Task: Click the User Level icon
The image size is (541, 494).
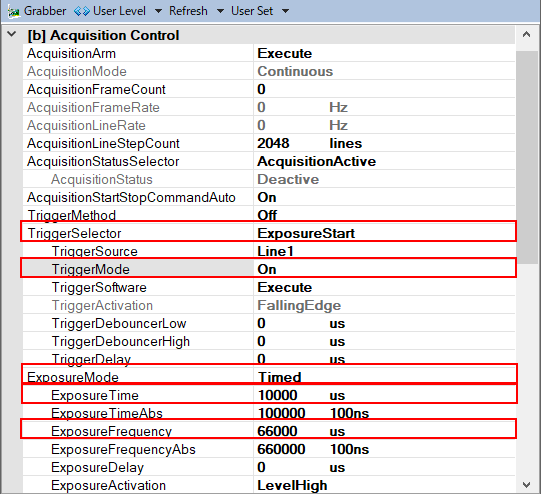Action: pos(82,11)
